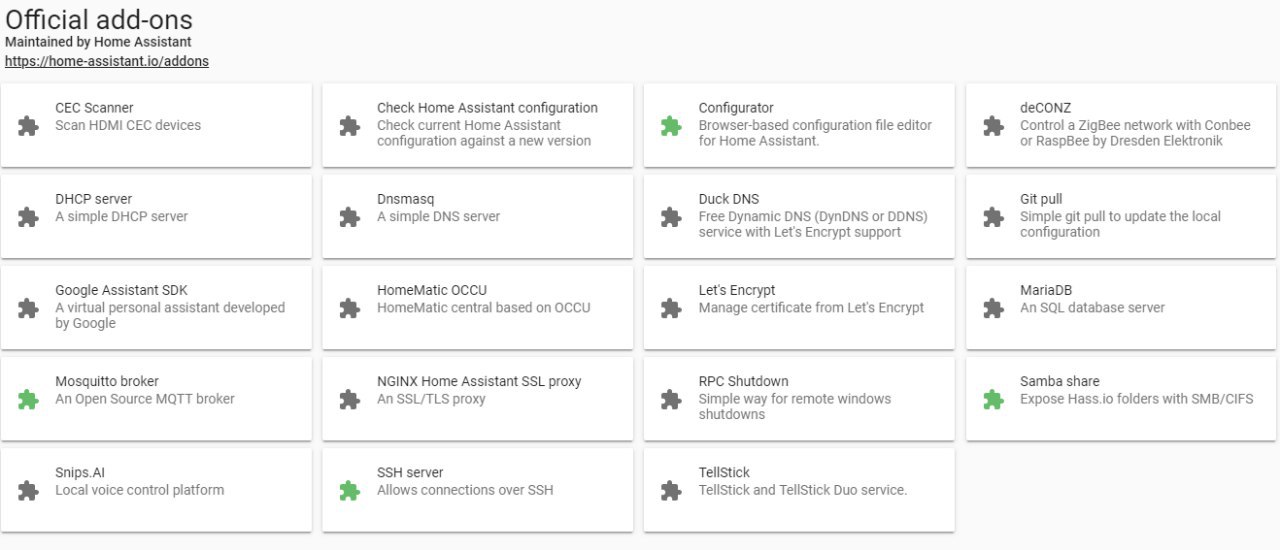Click the Snips.AI puzzle icon
Screen dimensions: 1280x550
click(28, 490)
